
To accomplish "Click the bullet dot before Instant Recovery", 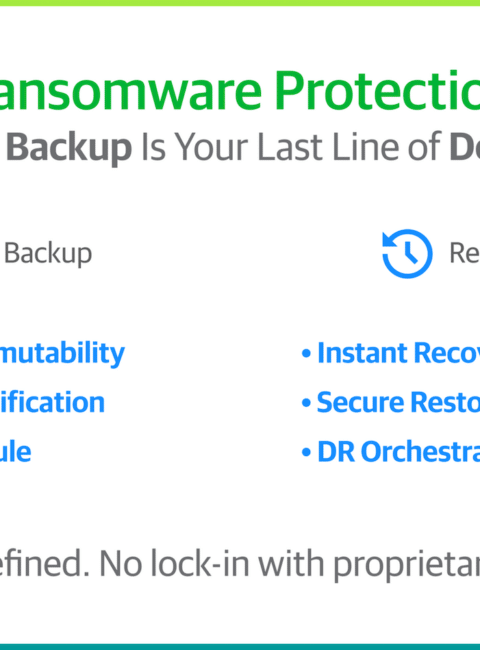I will point(306,354).
